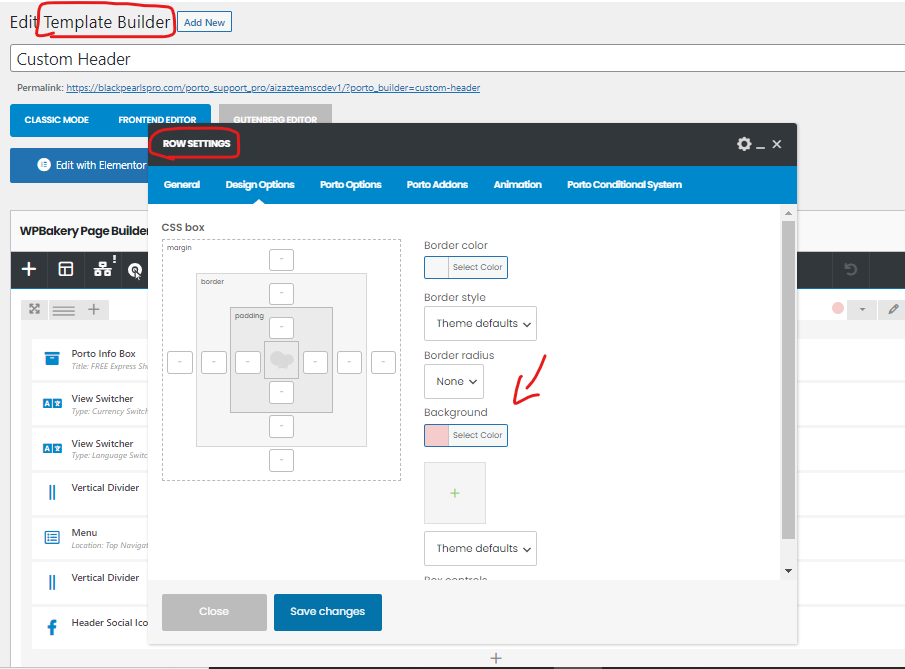Click the Custom Header title field
Image resolution: width=905 pixels, height=669 pixels.
coord(457,59)
